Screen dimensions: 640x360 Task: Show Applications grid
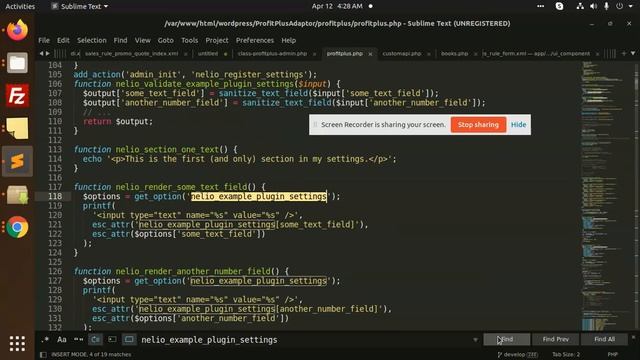coord(17,344)
